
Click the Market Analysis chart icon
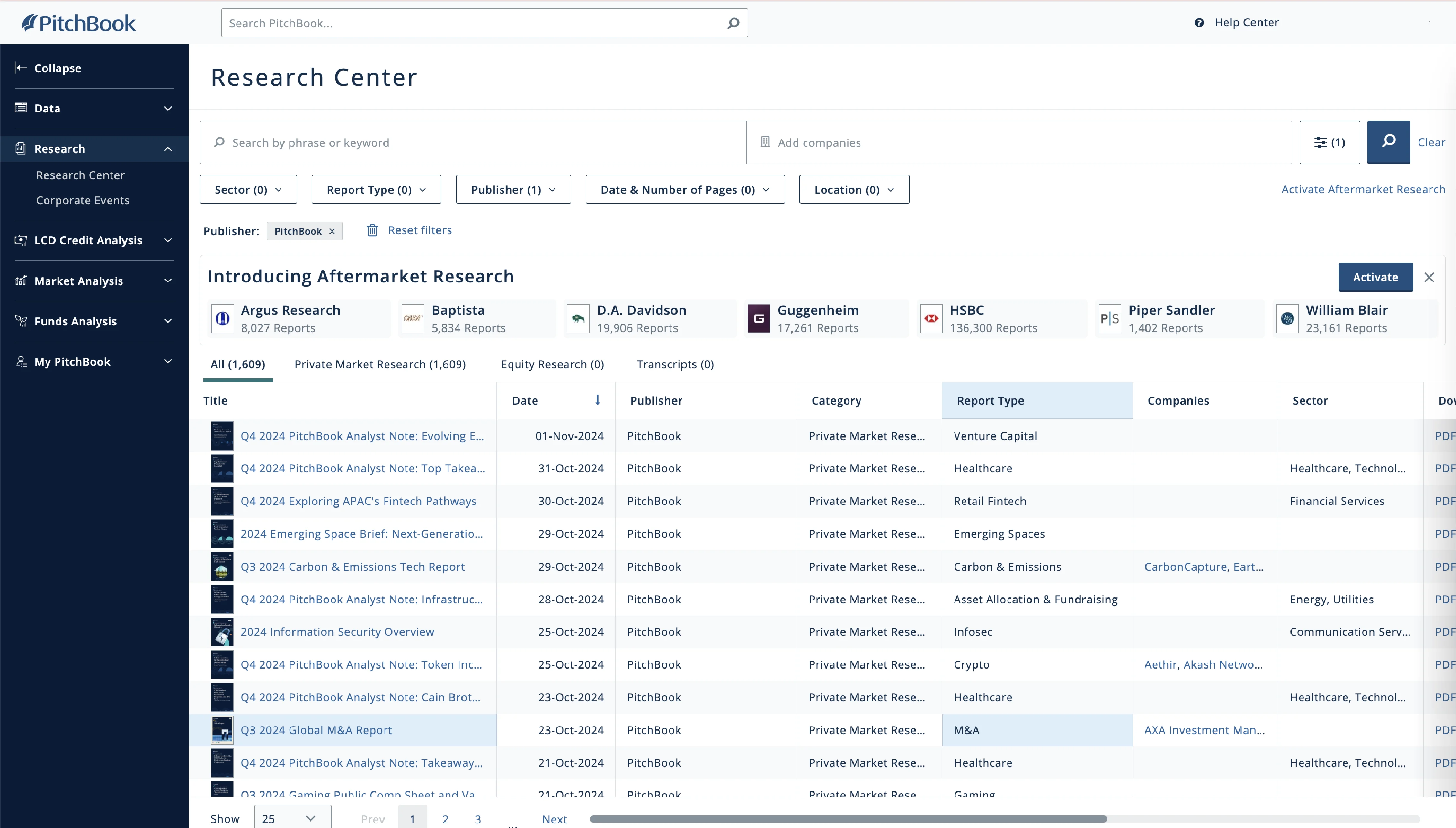(x=21, y=280)
